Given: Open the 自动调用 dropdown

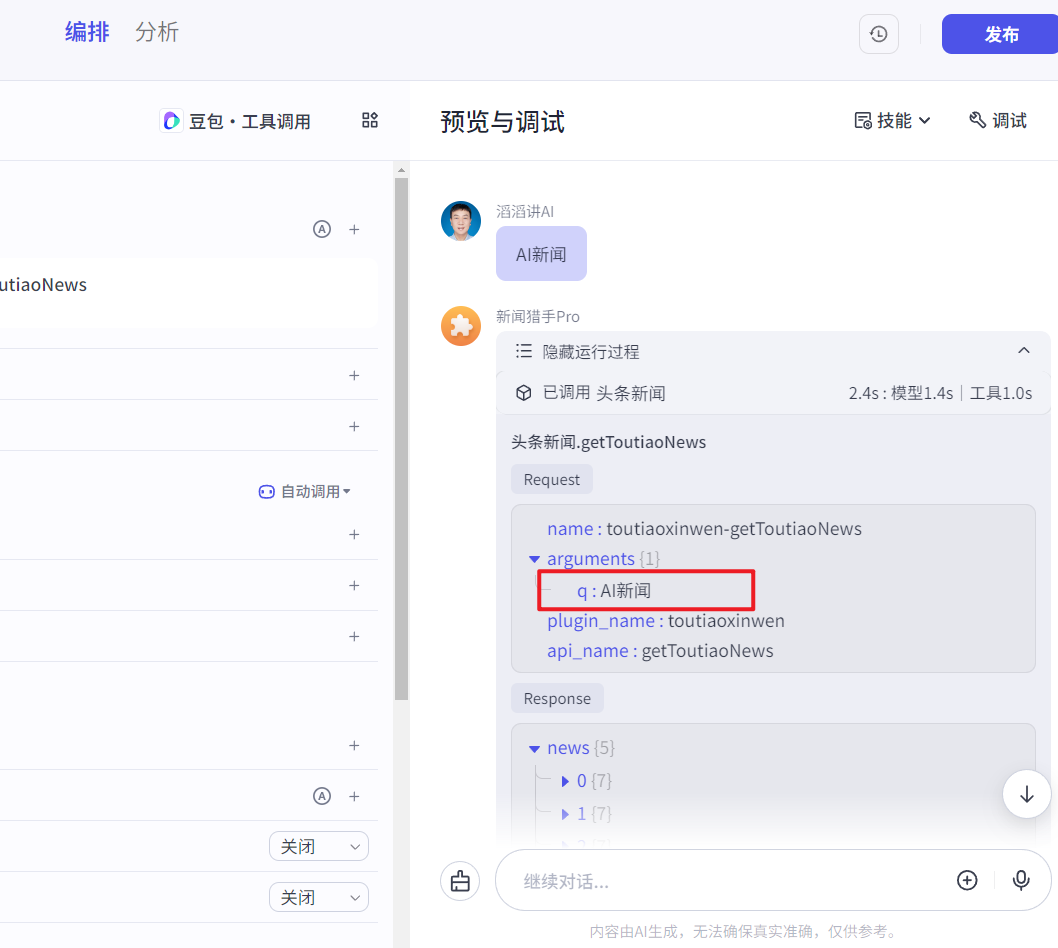Looking at the screenshot, I should point(315,491).
